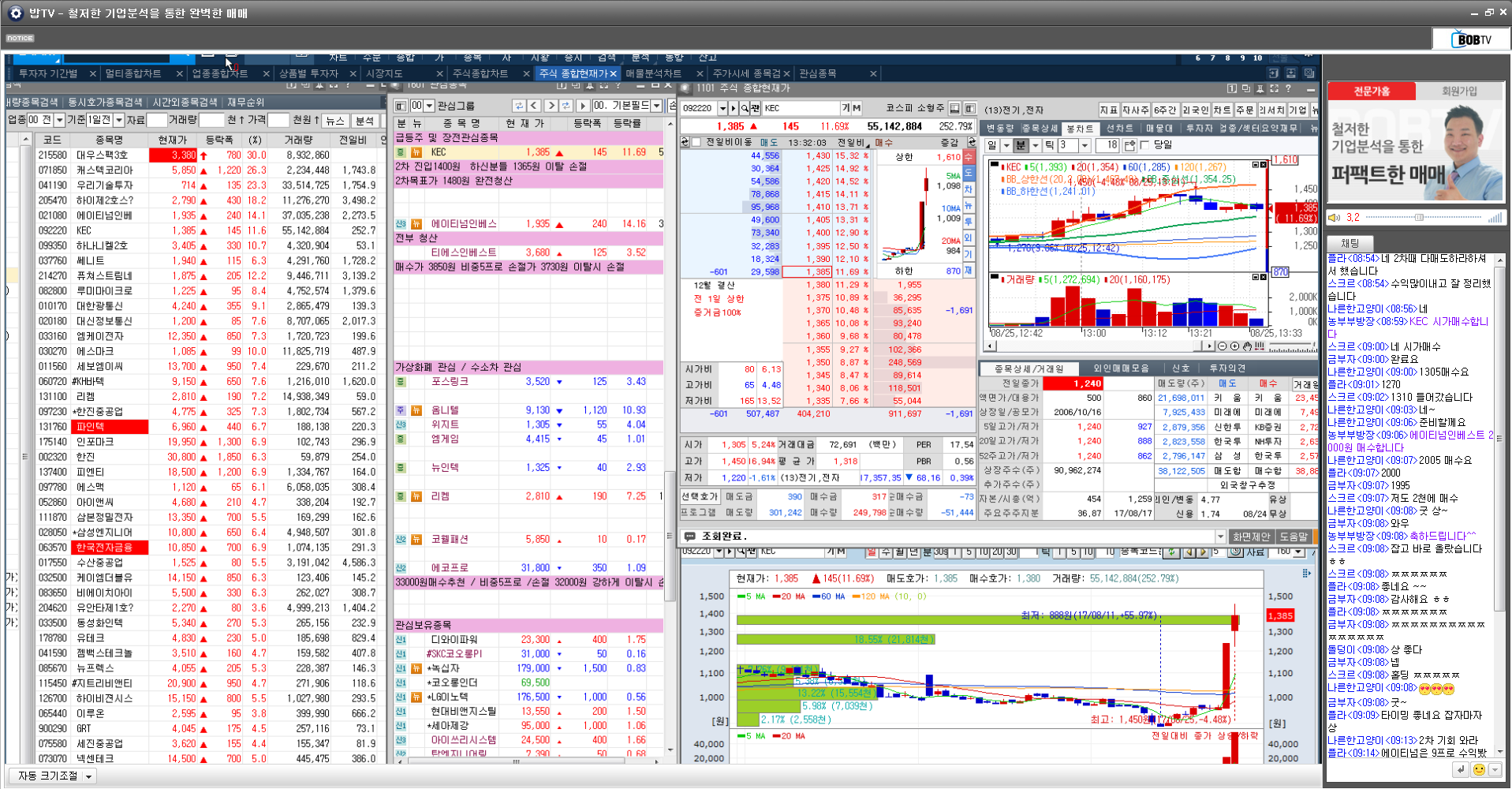Click the 거래량 filter input field

[x=211, y=120]
